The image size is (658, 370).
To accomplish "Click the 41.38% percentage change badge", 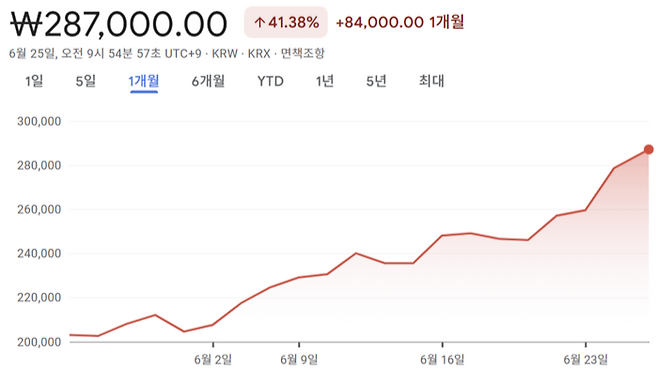I will [286, 22].
